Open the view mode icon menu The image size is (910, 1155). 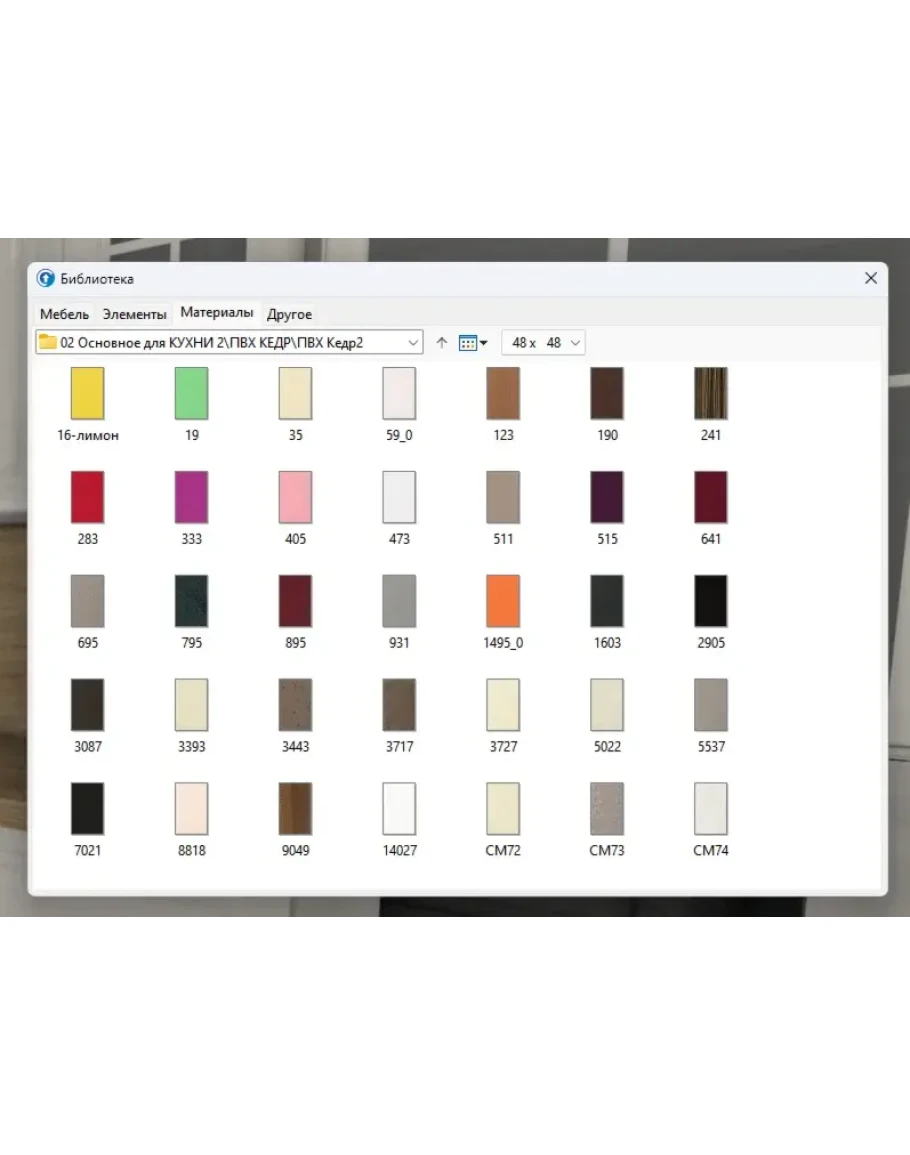point(472,343)
